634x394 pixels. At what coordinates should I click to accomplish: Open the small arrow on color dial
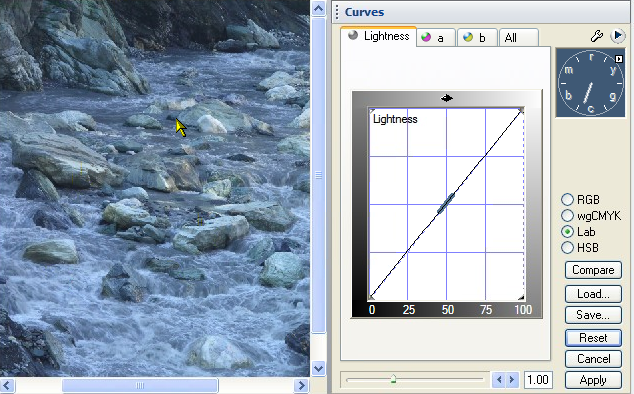[619, 59]
